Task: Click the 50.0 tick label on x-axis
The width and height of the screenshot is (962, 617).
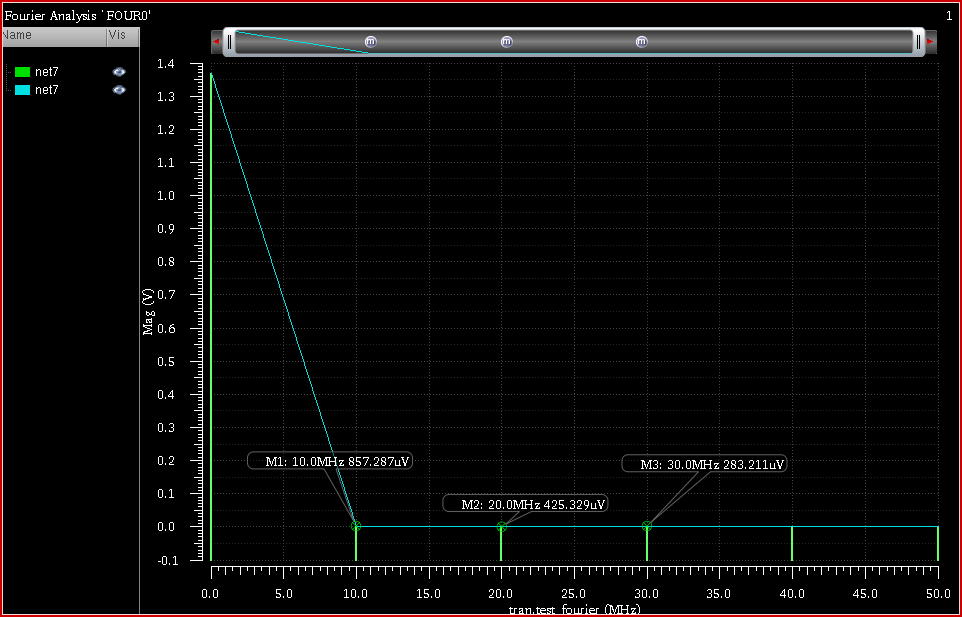Action: coord(937,592)
